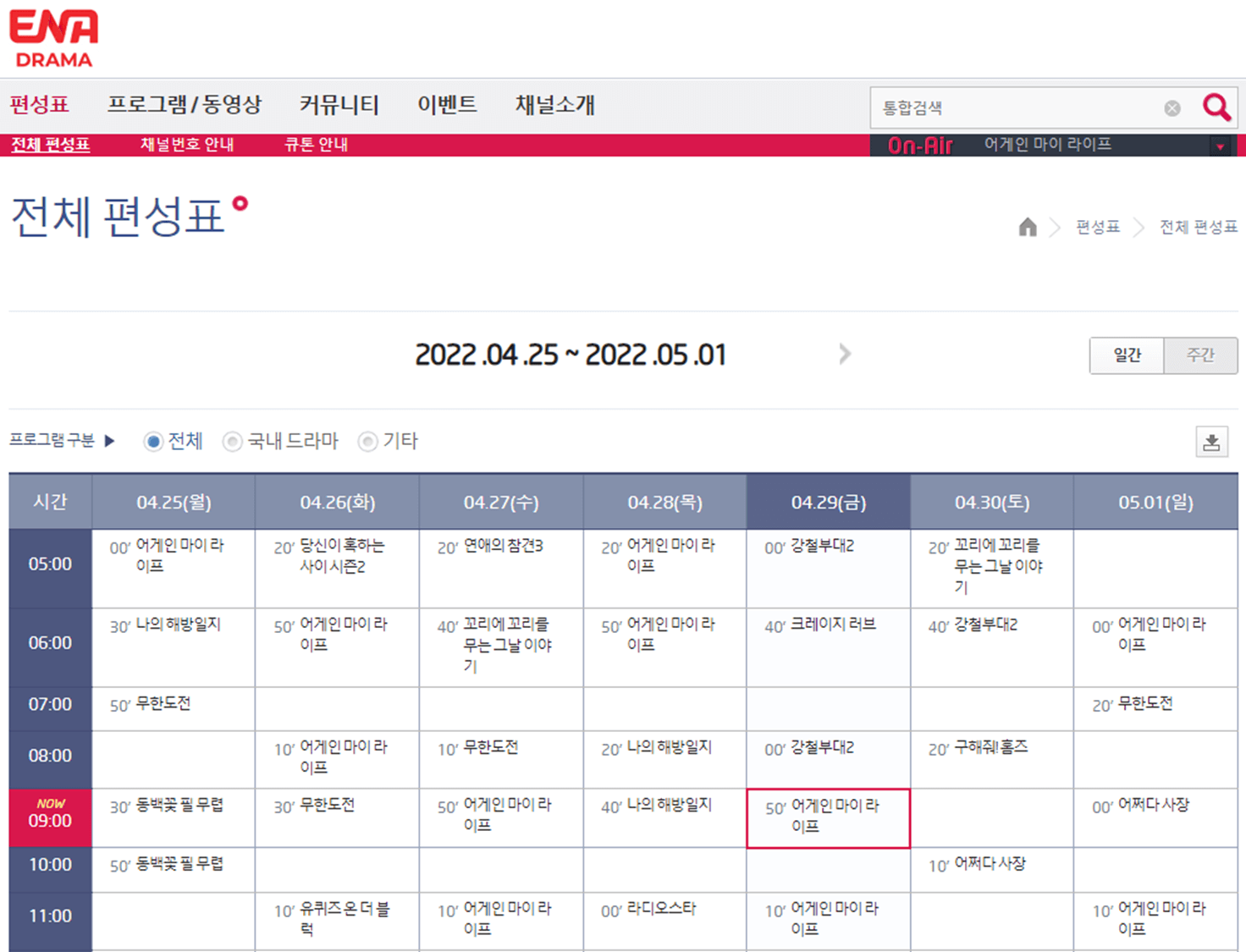Click the 일간 daily view button
1246x952 pixels.
[1127, 355]
